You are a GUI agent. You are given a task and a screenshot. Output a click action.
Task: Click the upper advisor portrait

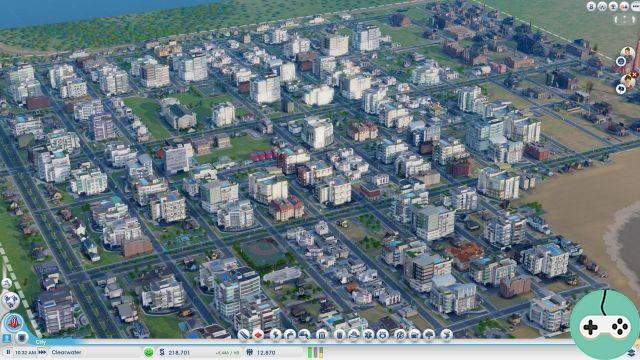pyautogui.click(x=628, y=53)
